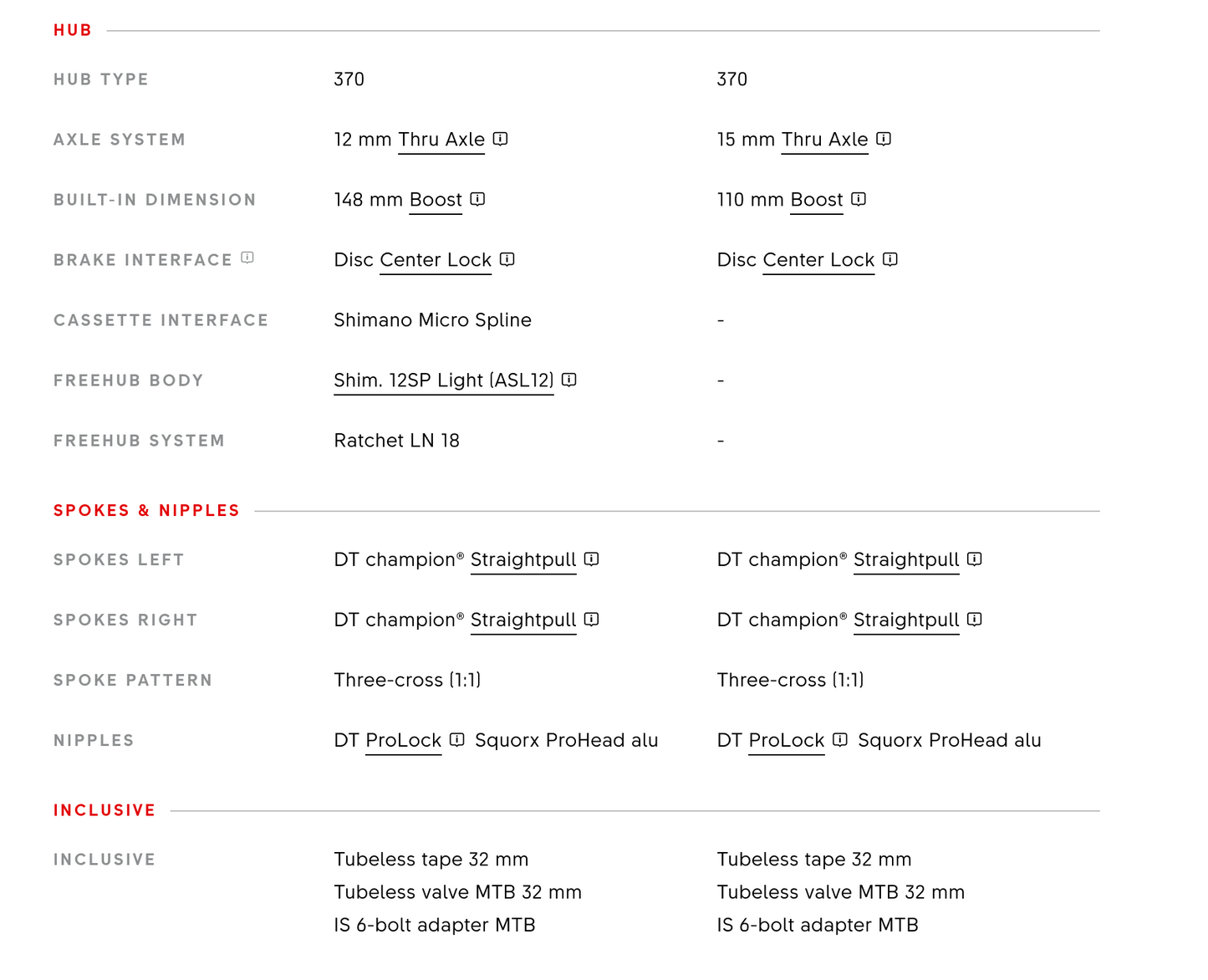1208x980 pixels.
Task: Follow the 148 mm Boost link
Action: click(436, 200)
